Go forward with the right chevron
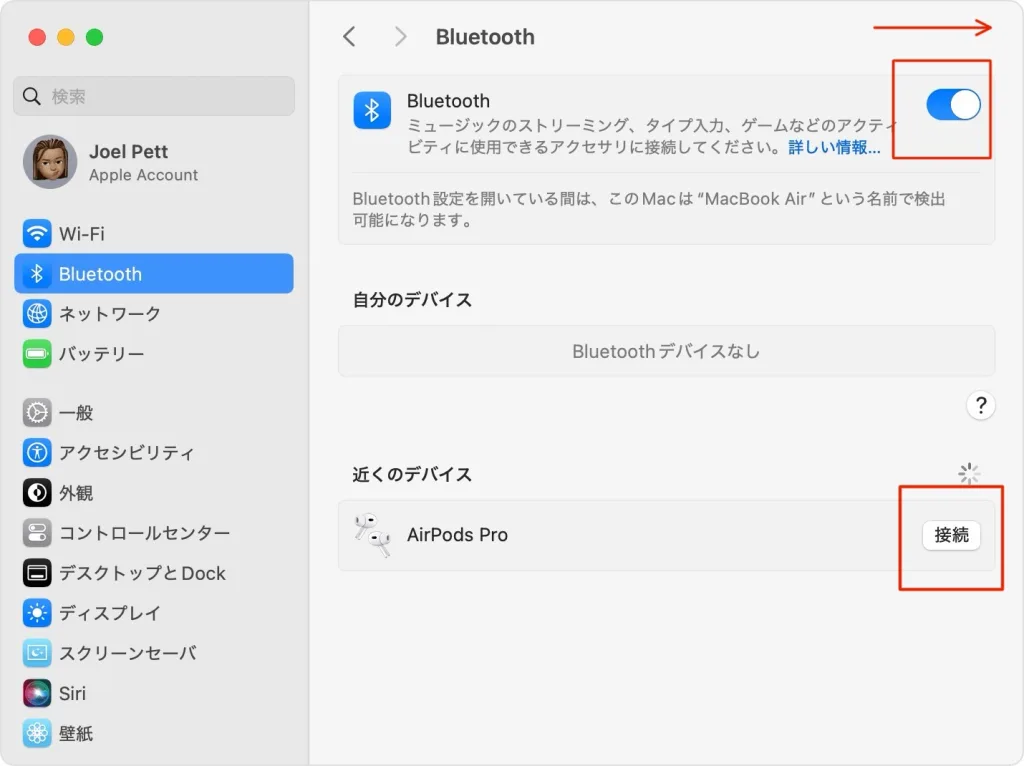Viewport: 1024px width, 766px height. [400, 37]
